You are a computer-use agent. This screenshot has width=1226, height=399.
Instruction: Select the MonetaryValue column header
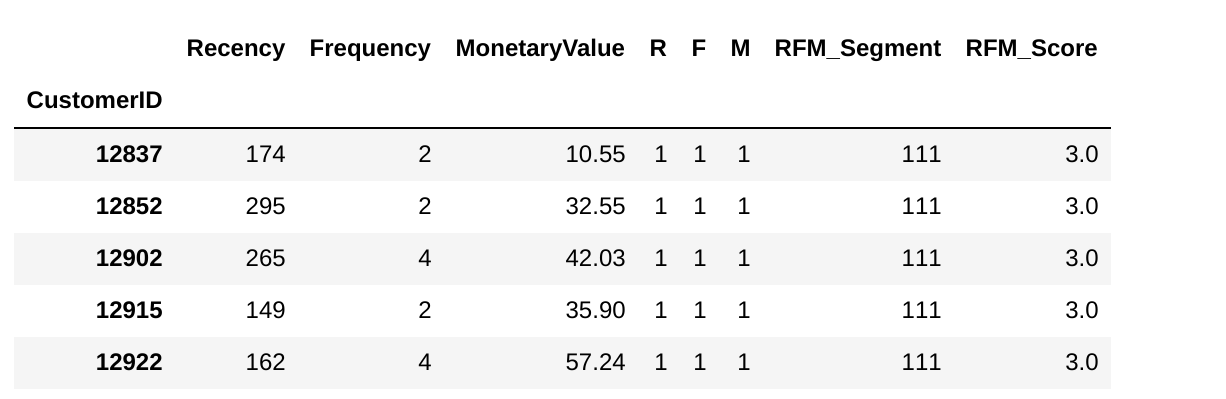pos(540,48)
